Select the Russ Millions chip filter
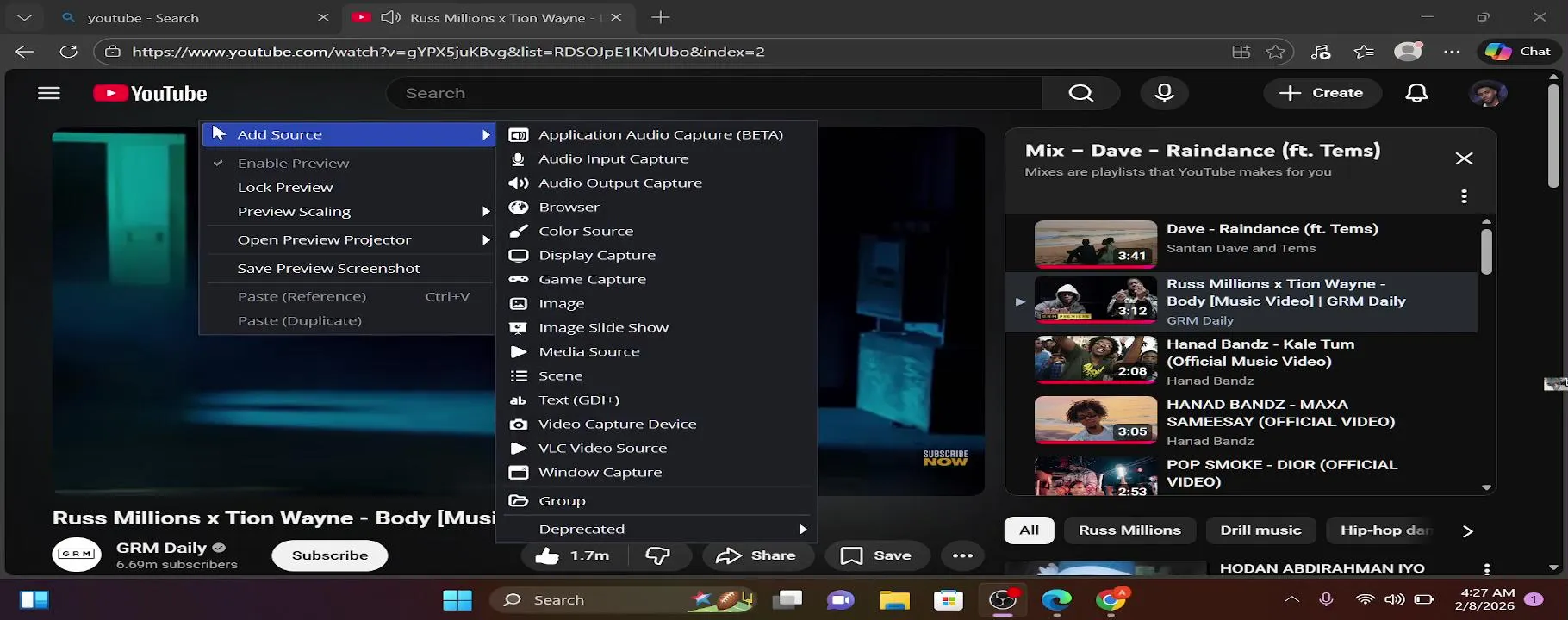This screenshot has height=620, width=1568. [1129, 530]
